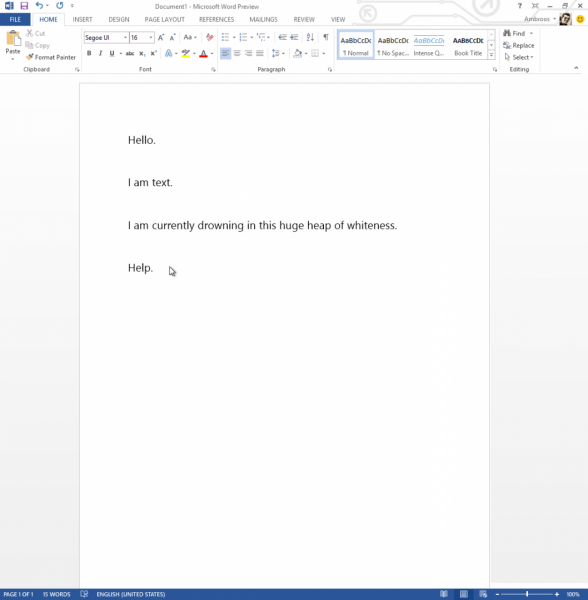The image size is (588, 600).
Task: Apply the Intense Quote style
Action: click(x=429, y=46)
